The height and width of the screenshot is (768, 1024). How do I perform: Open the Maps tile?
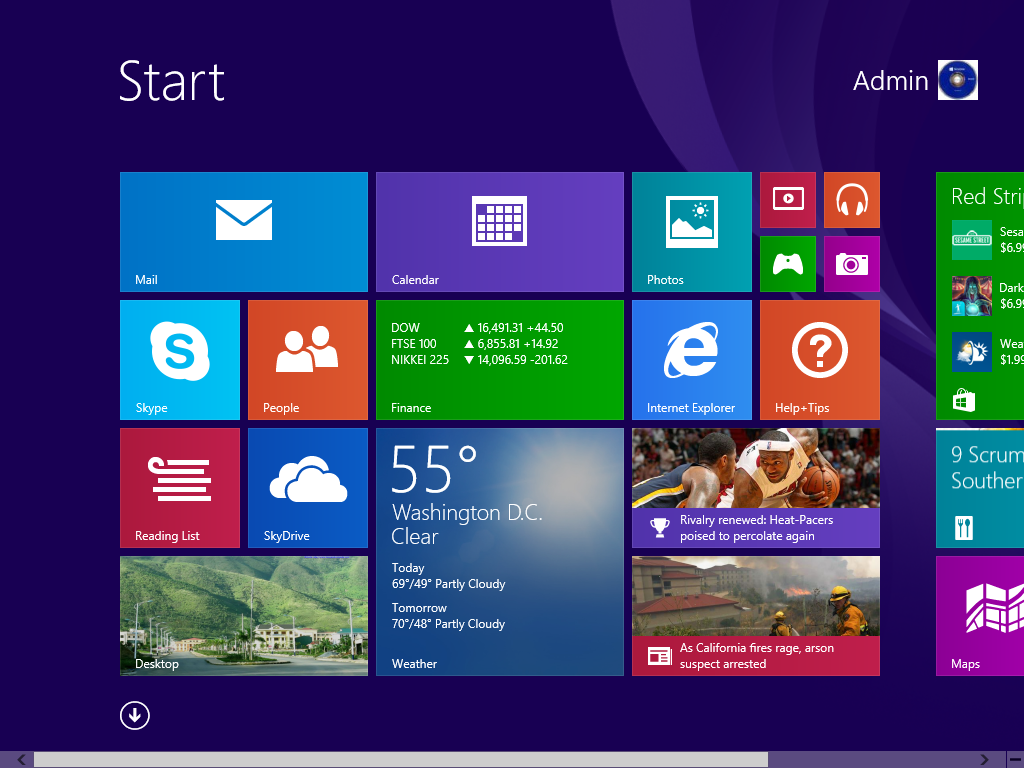point(980,616)
